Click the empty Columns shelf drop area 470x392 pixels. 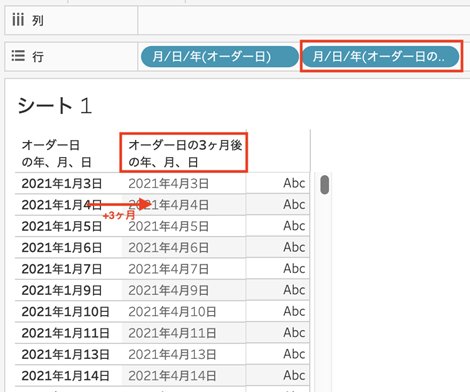click(x=303, y=20)
